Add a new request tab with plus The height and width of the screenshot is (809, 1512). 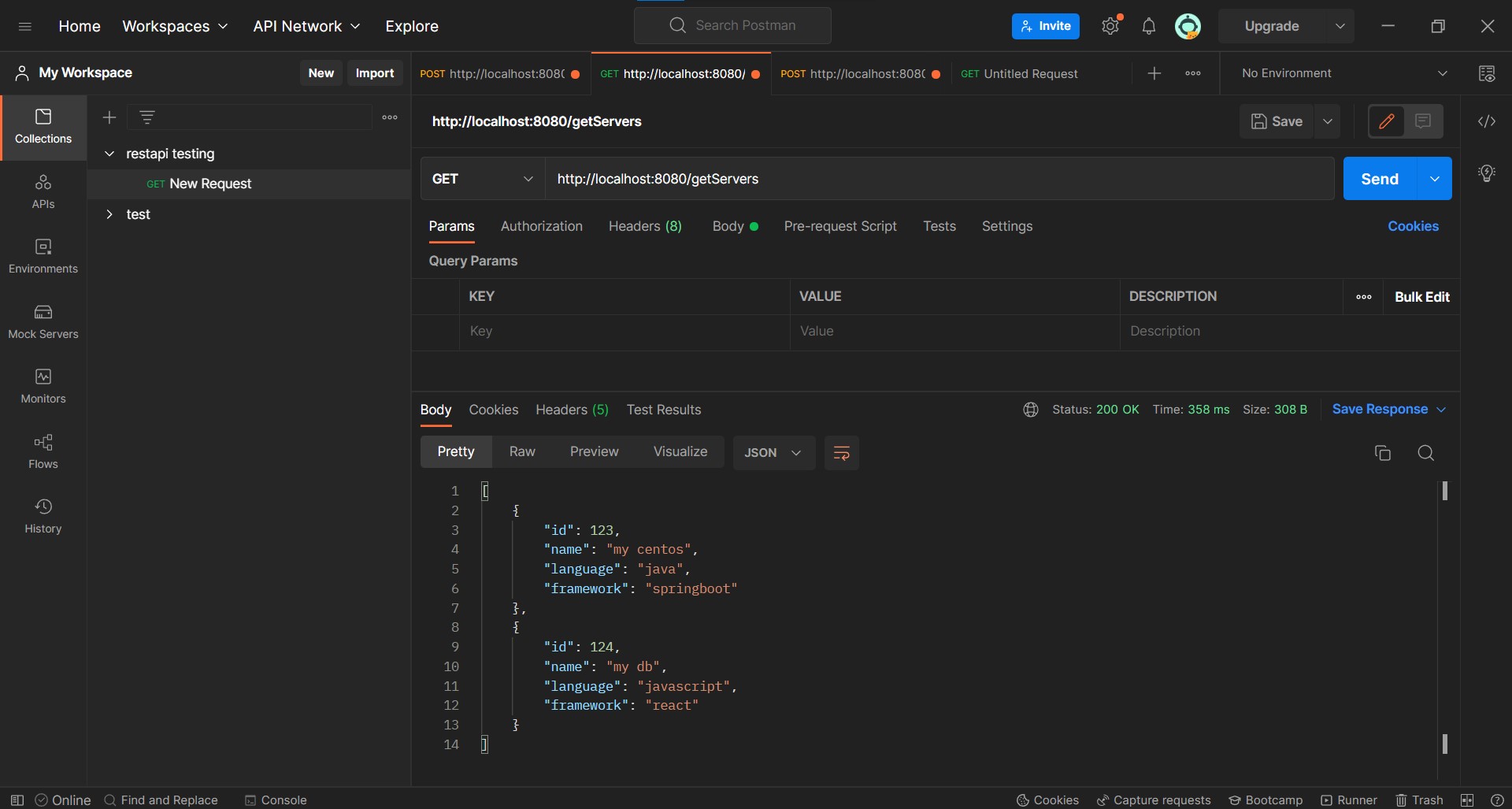[1154, 73]
